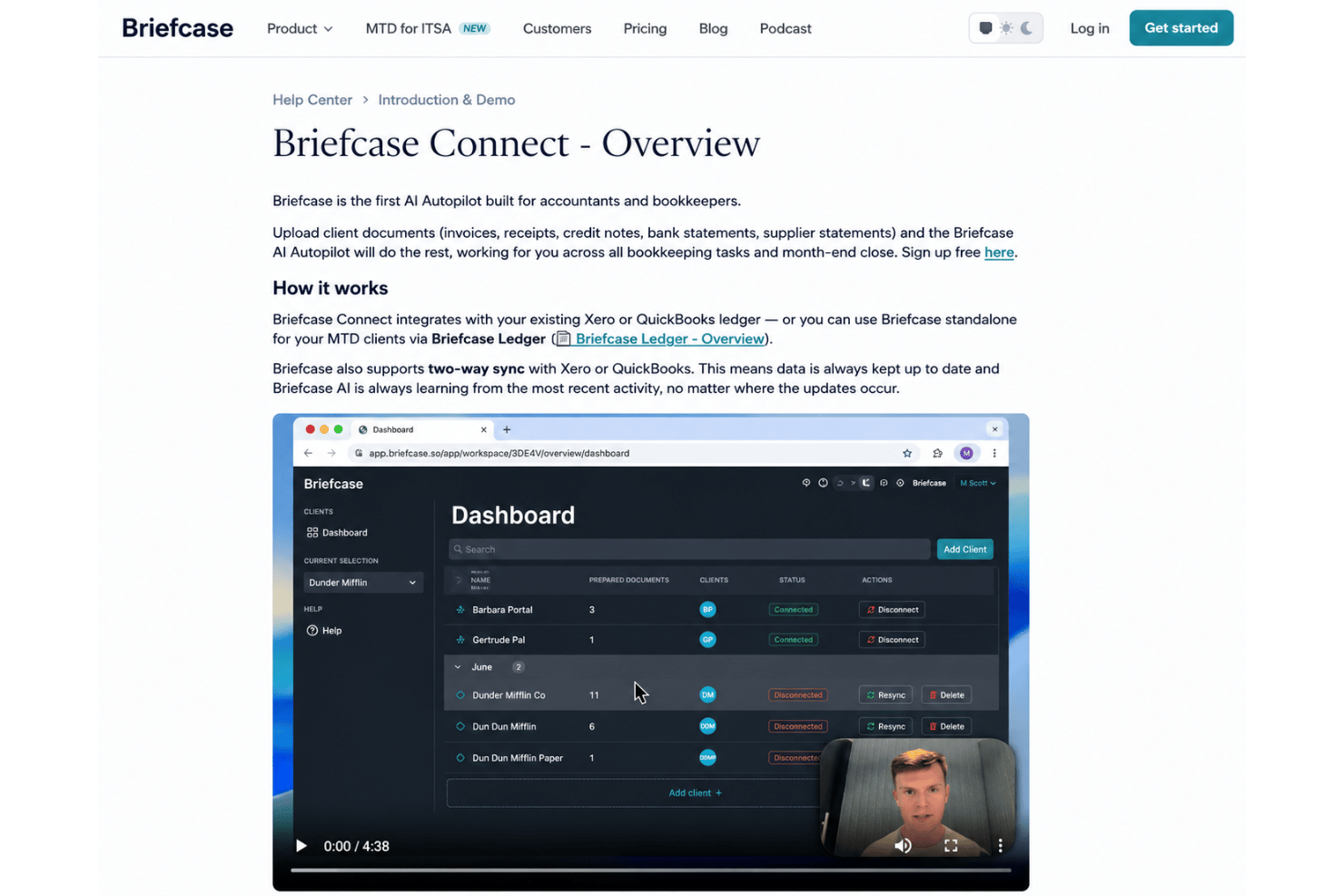Click new tab plus icon in video browser
Screen dimensions: 1344x896
[x=507, y=429]
